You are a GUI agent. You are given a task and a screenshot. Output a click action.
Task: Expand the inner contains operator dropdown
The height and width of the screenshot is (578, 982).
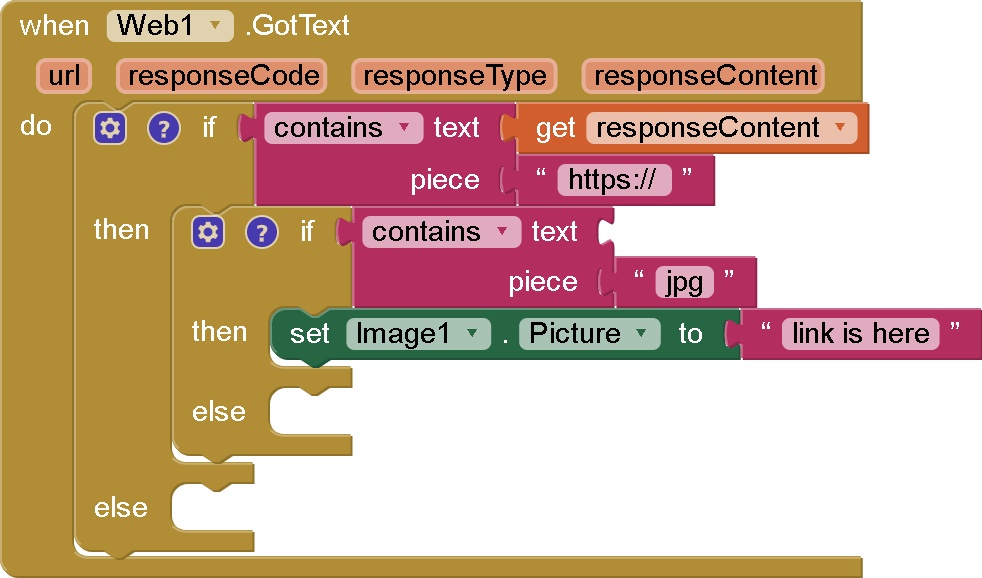coord(502,232)
